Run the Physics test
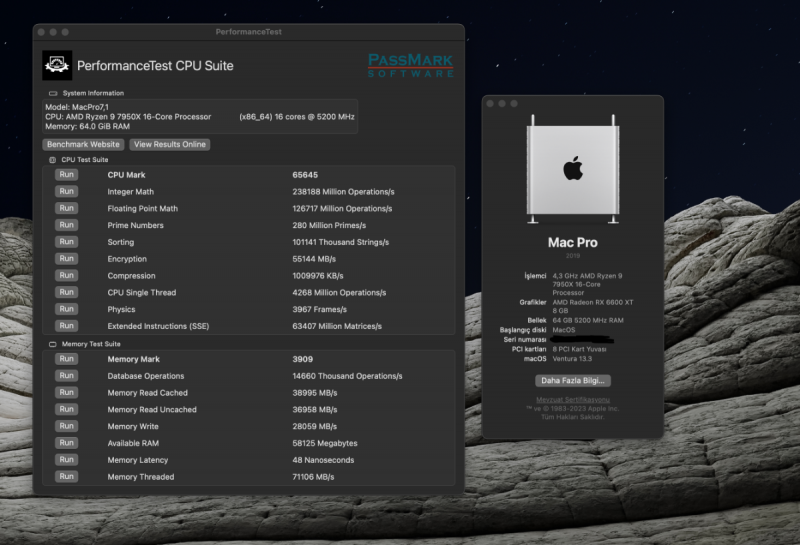The image size is (800, 545). [66, 310]
